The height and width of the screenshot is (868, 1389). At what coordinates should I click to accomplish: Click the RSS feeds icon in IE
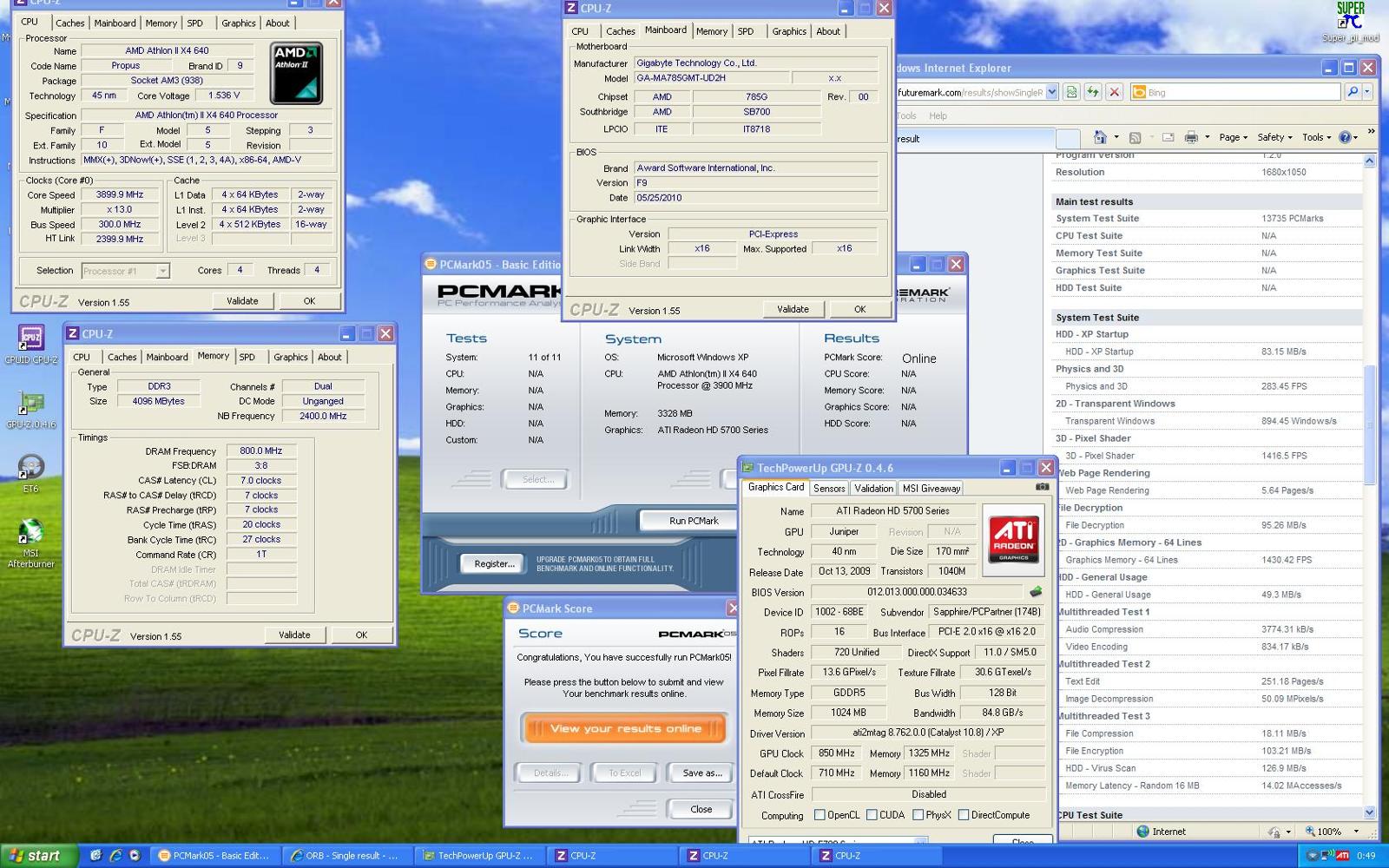[1135, 137]
